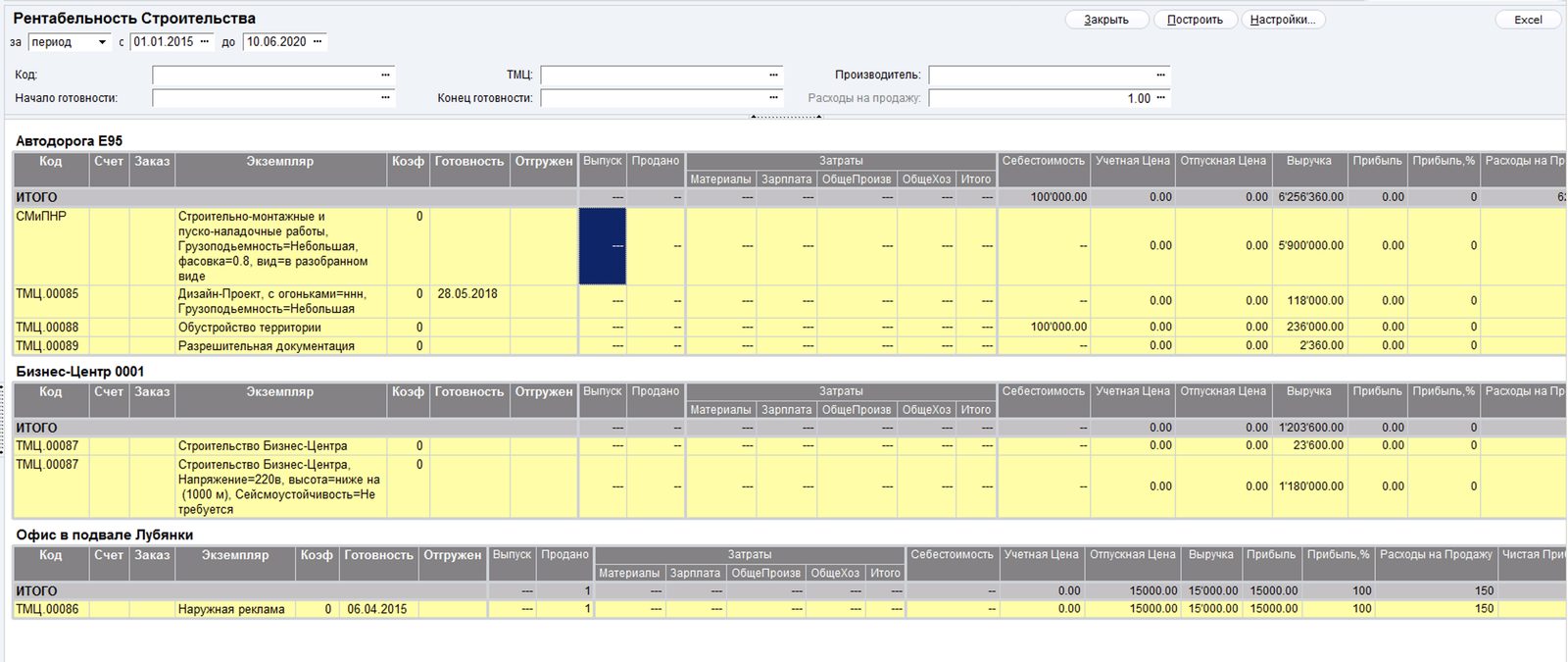Click the highlighted dark blue Выпуск cell
The height and width of the screenshot is (662, 1568).
(603, 246)
